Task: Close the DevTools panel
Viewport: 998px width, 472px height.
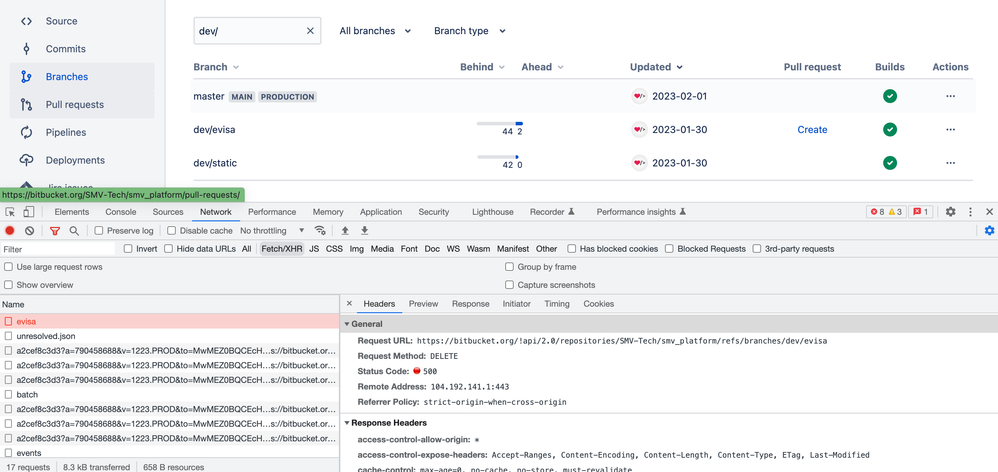Action: coord(989,212)
